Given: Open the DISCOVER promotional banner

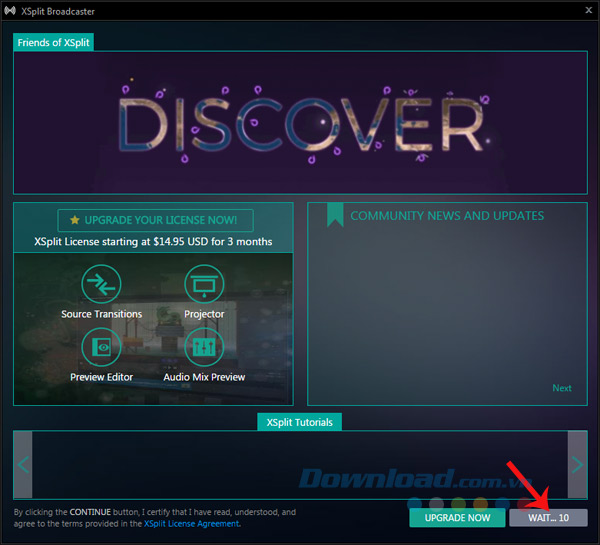Looking at the screenshot, I should tap(300, 122).
